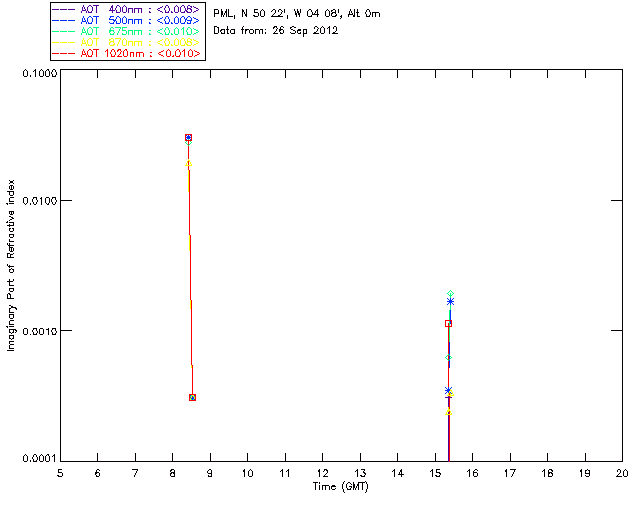Click the x-axis tick label 6

[x=98, y=473]
